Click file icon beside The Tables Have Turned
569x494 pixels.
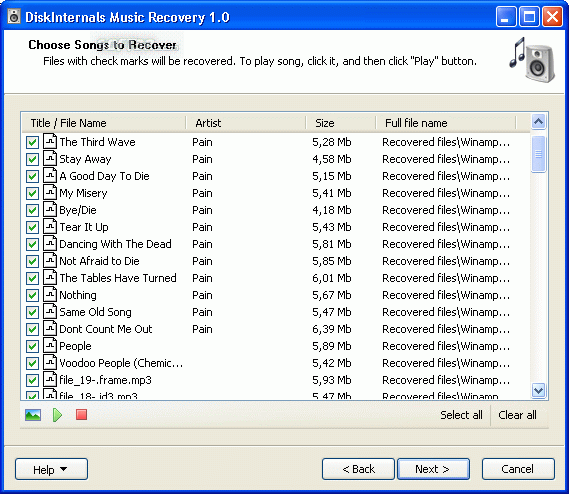50,277
